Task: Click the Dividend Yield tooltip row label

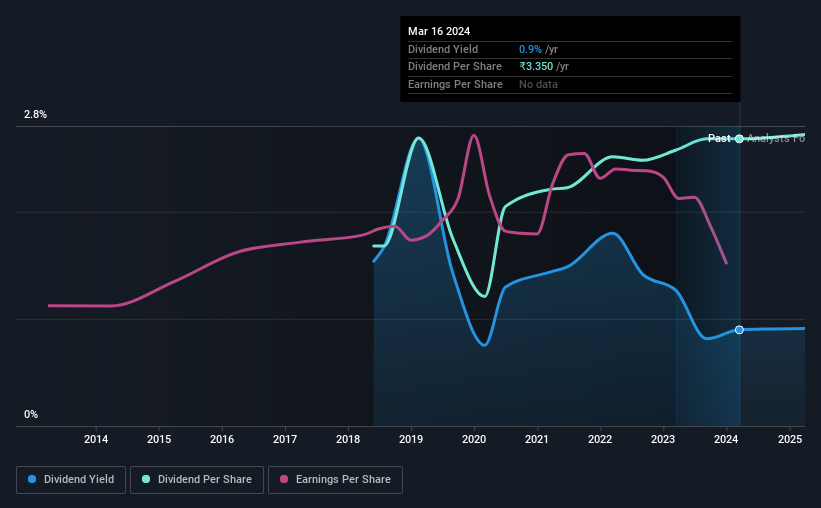Action: click(x=443, y=49)
